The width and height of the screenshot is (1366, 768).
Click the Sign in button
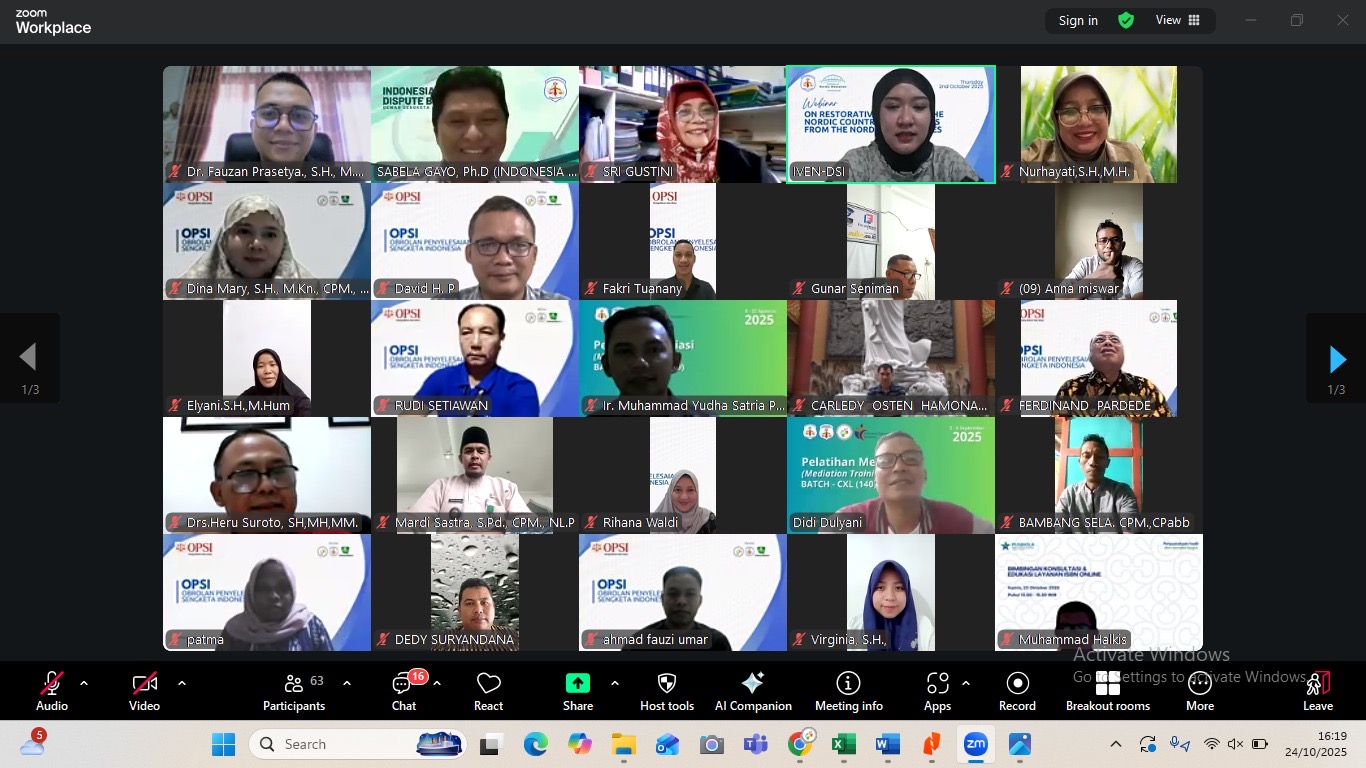tap(1078, 21)
